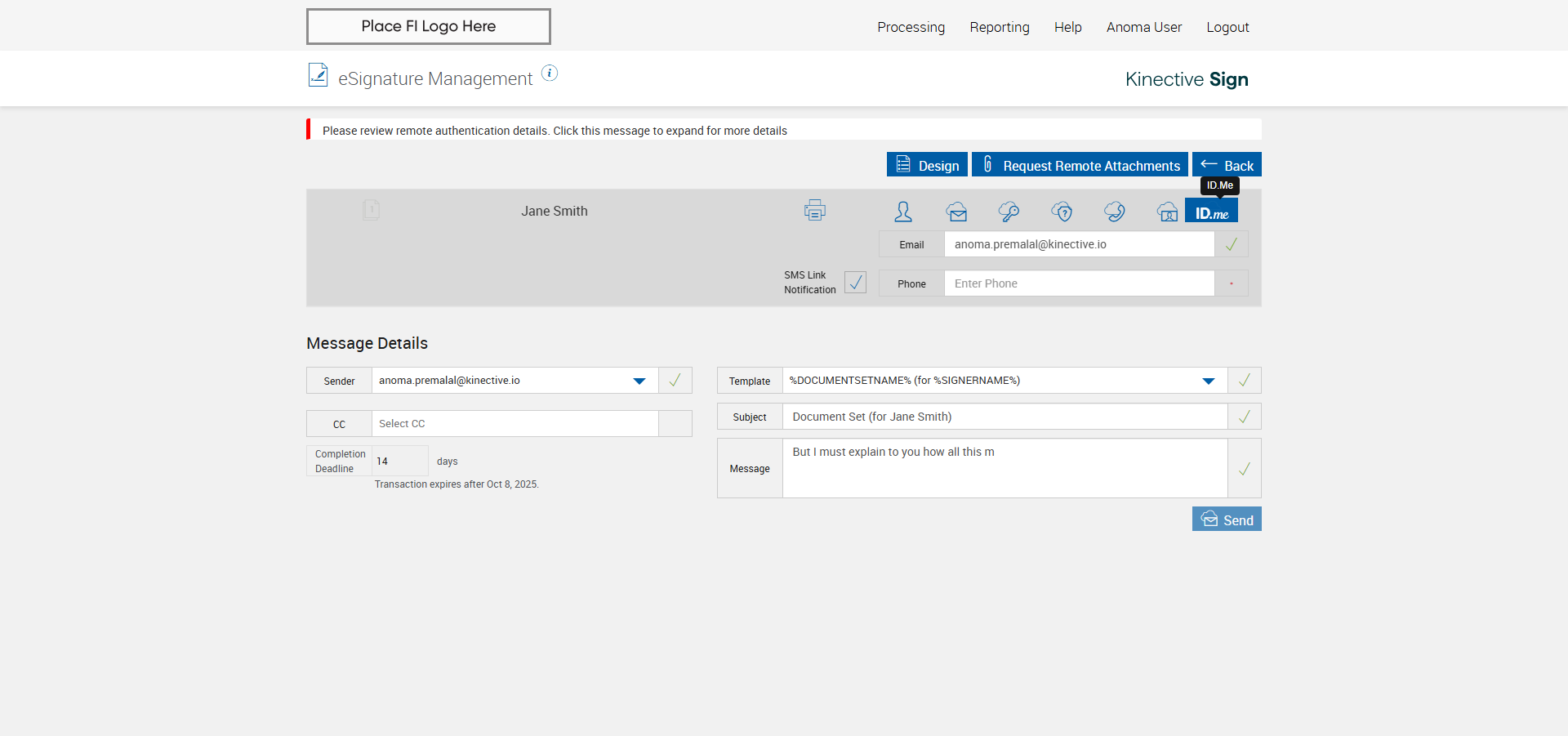Screen dimensions: 1568x736
Task: Expand the red remote authentication review message
Action: [555, 131]
